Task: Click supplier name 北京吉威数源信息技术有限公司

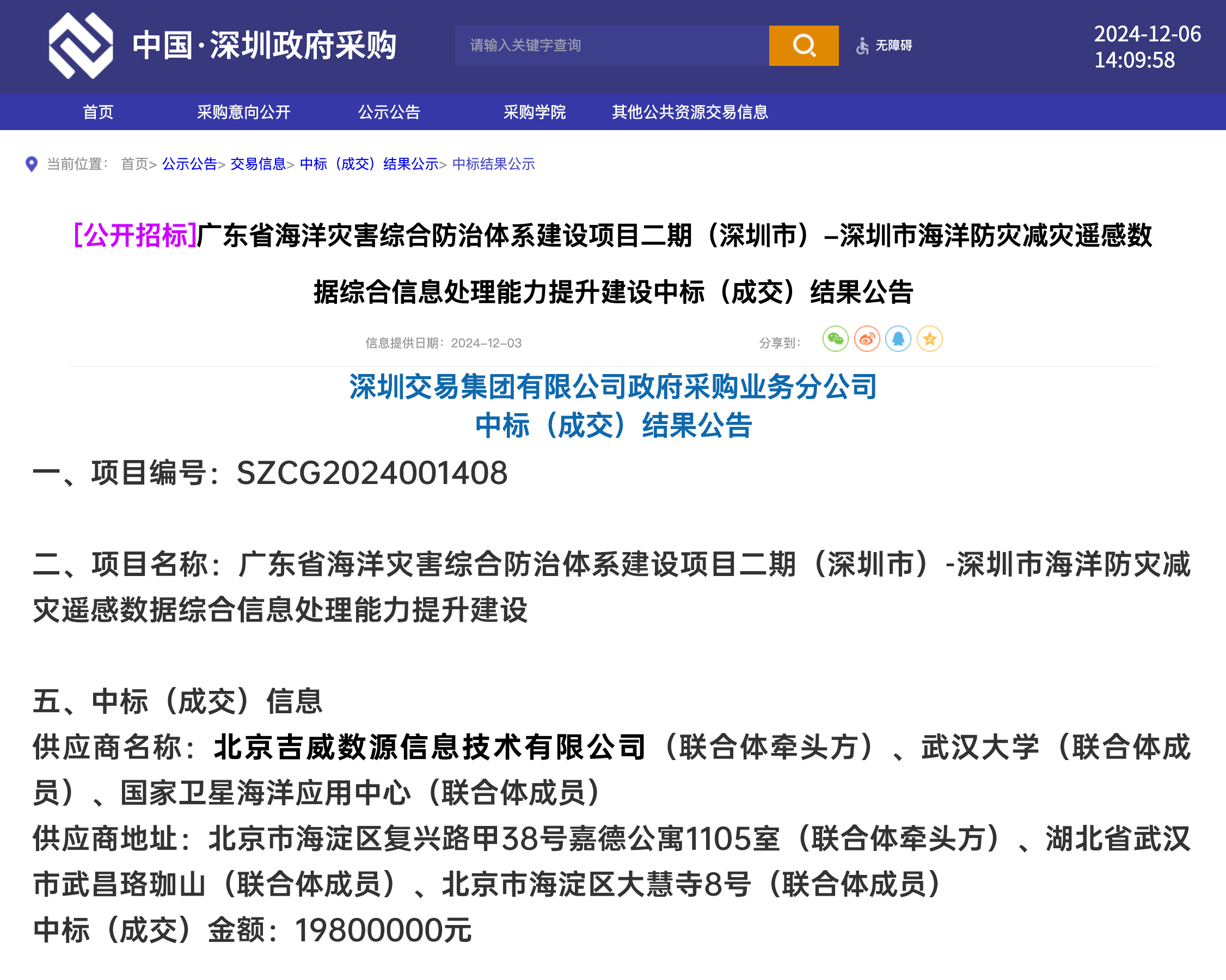Action: coord(430,748)
